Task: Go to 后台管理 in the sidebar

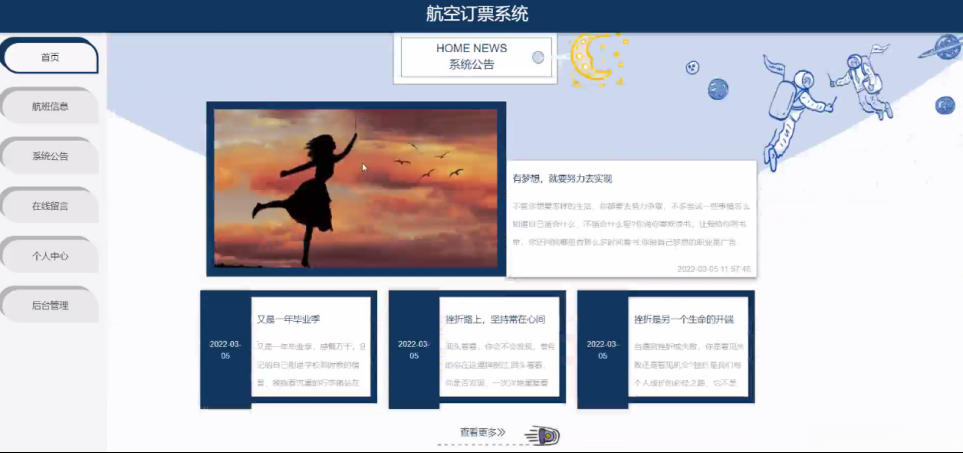Action: tap(50, 306)
